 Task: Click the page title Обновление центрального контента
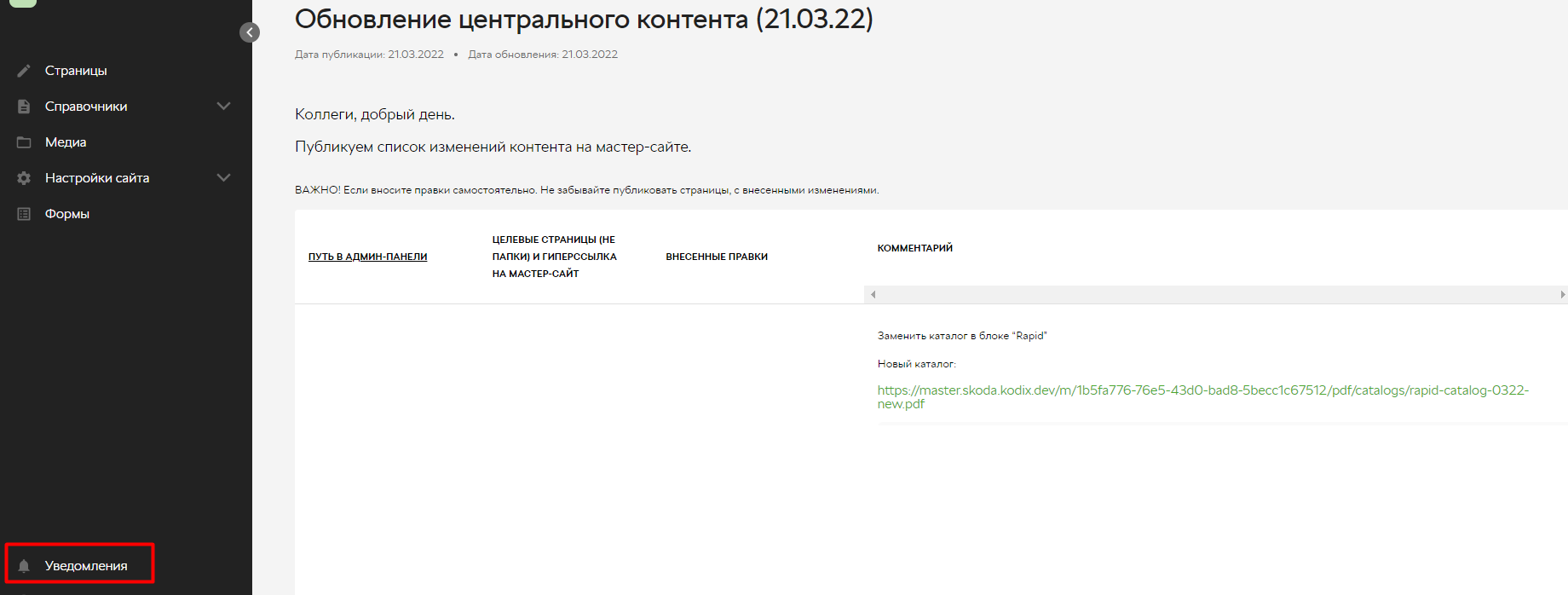(584, 19)
